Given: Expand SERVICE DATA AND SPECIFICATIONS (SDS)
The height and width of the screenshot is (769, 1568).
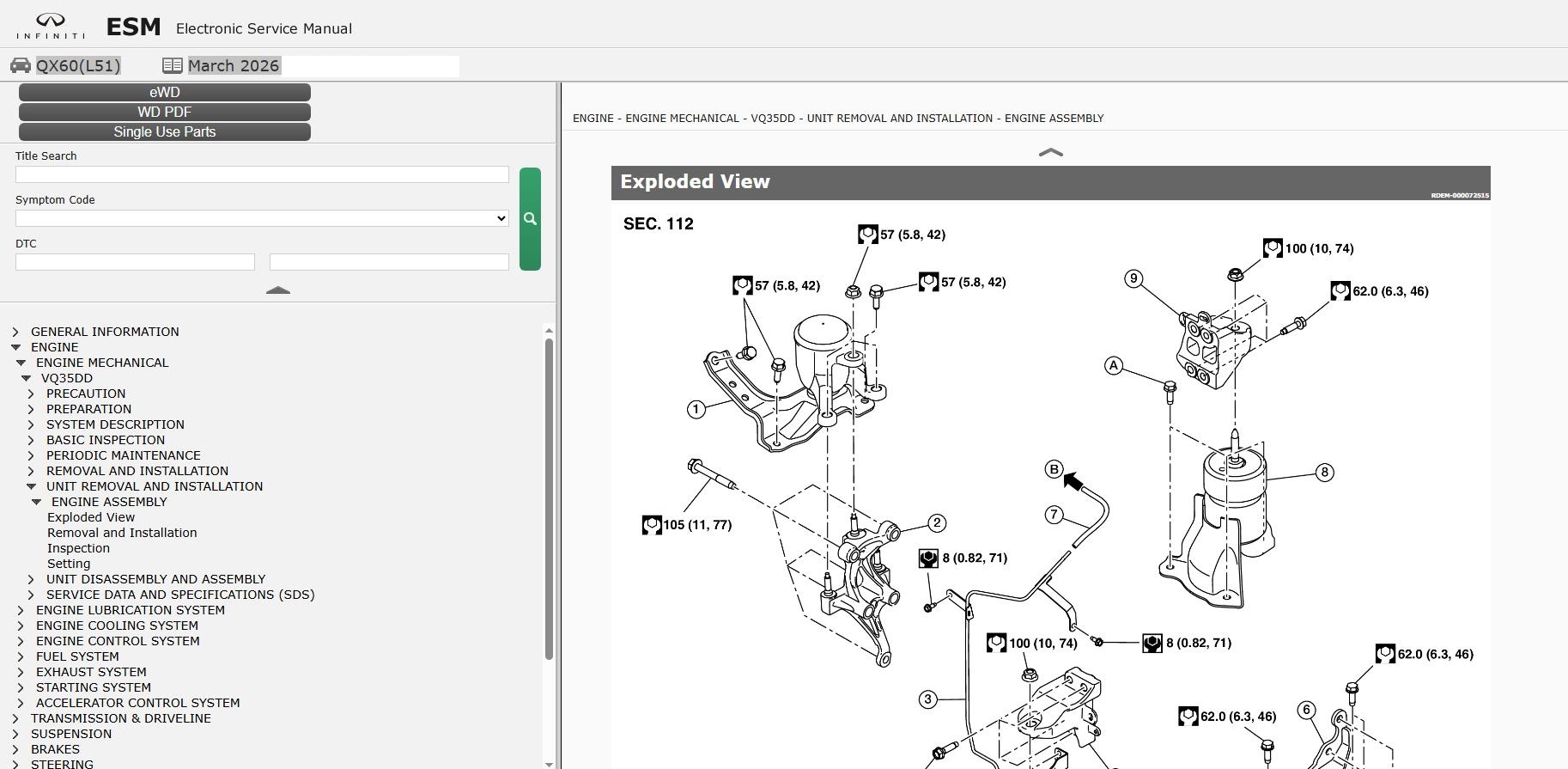Looking at the screenshot, I should point(31,595).
